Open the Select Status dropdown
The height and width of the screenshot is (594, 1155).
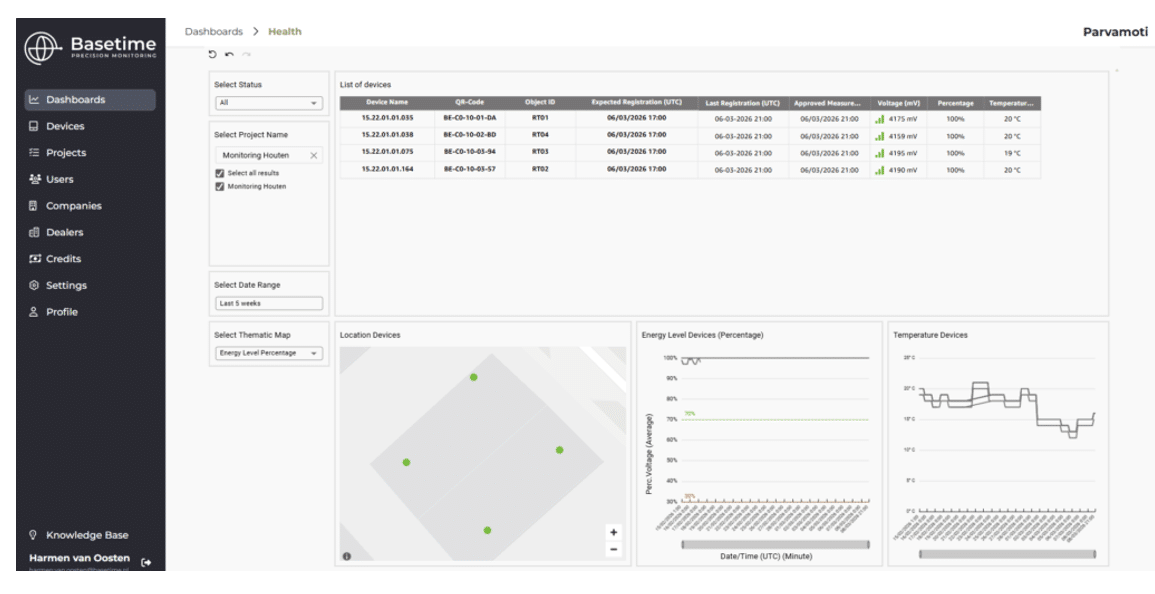[269, 103]
